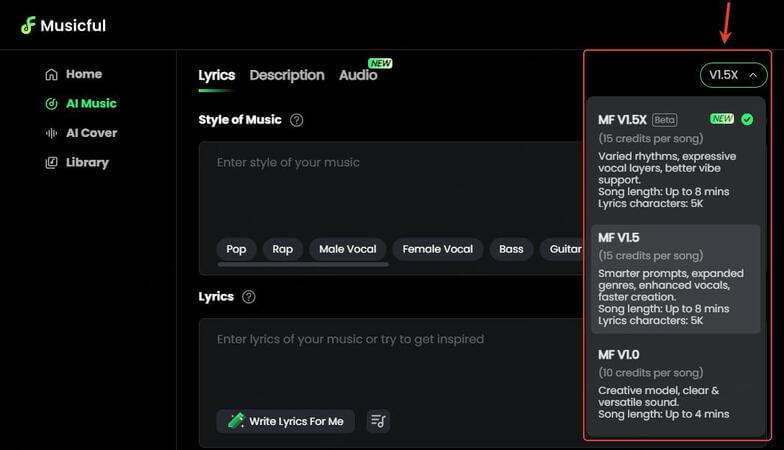Click the 'Style of Music' heading
The image size is (784, 450).
(240, 120)
